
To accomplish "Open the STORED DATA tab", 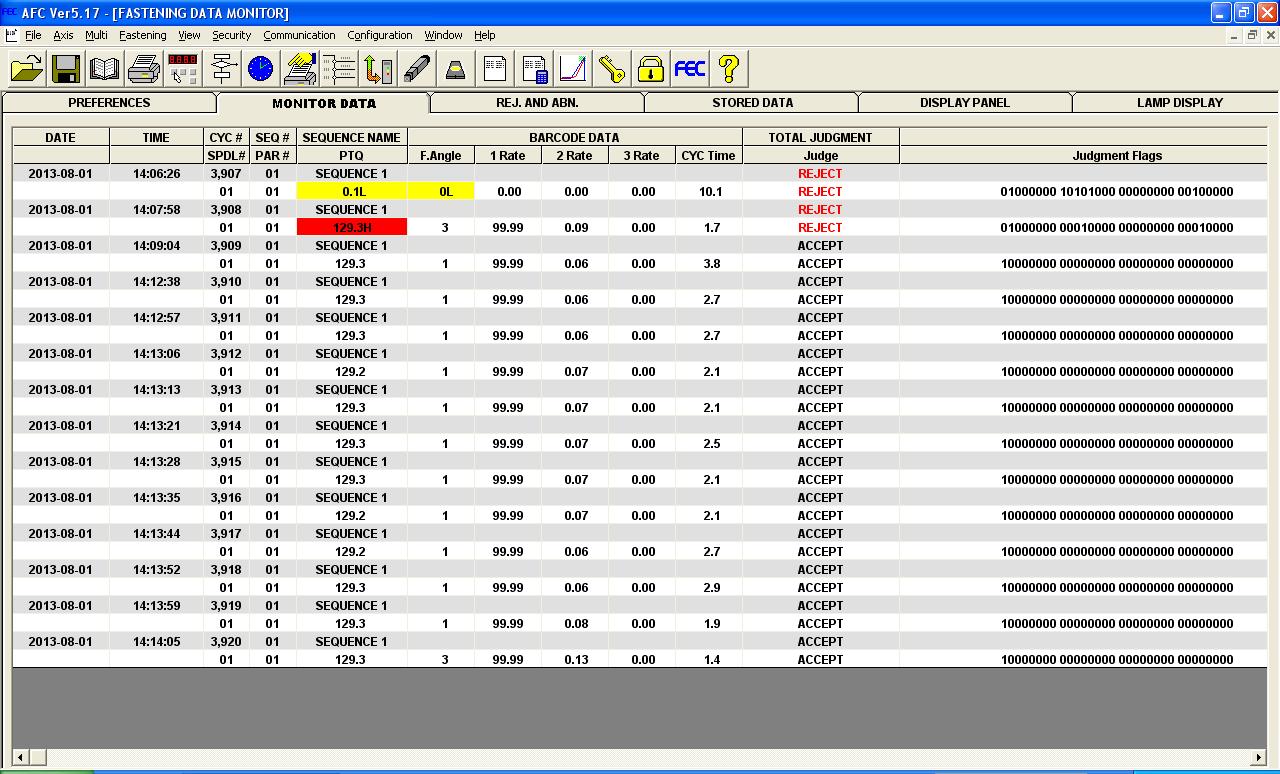I will (x=752, y=102).
